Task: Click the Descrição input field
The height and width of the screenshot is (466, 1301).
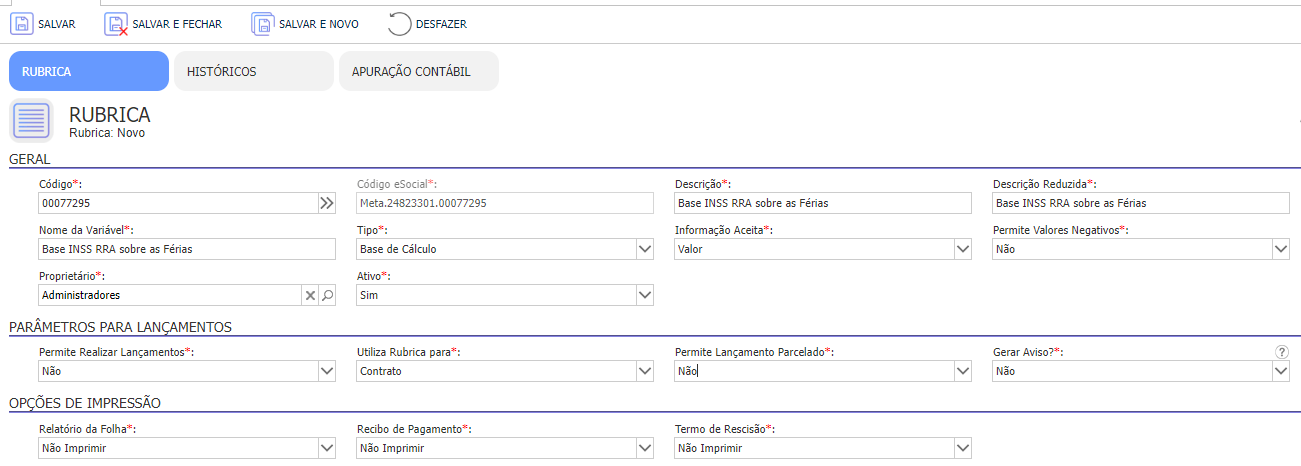Action: (823, 203)
